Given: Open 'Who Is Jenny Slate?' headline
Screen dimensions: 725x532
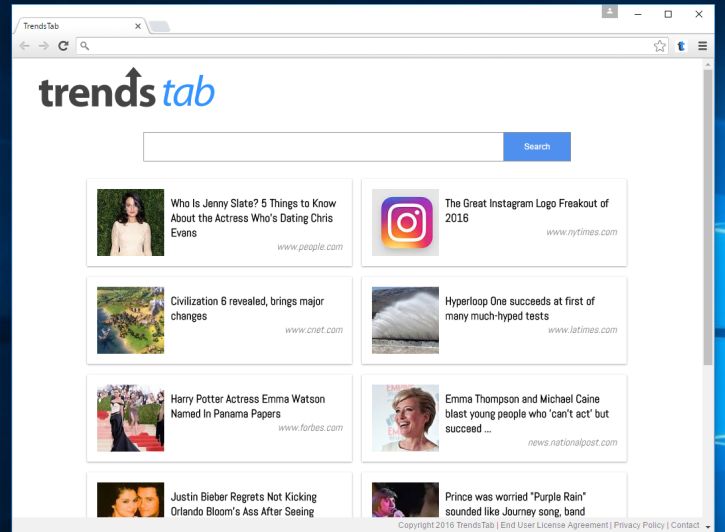Looking at the screenshot, I should tap(253, 218).
